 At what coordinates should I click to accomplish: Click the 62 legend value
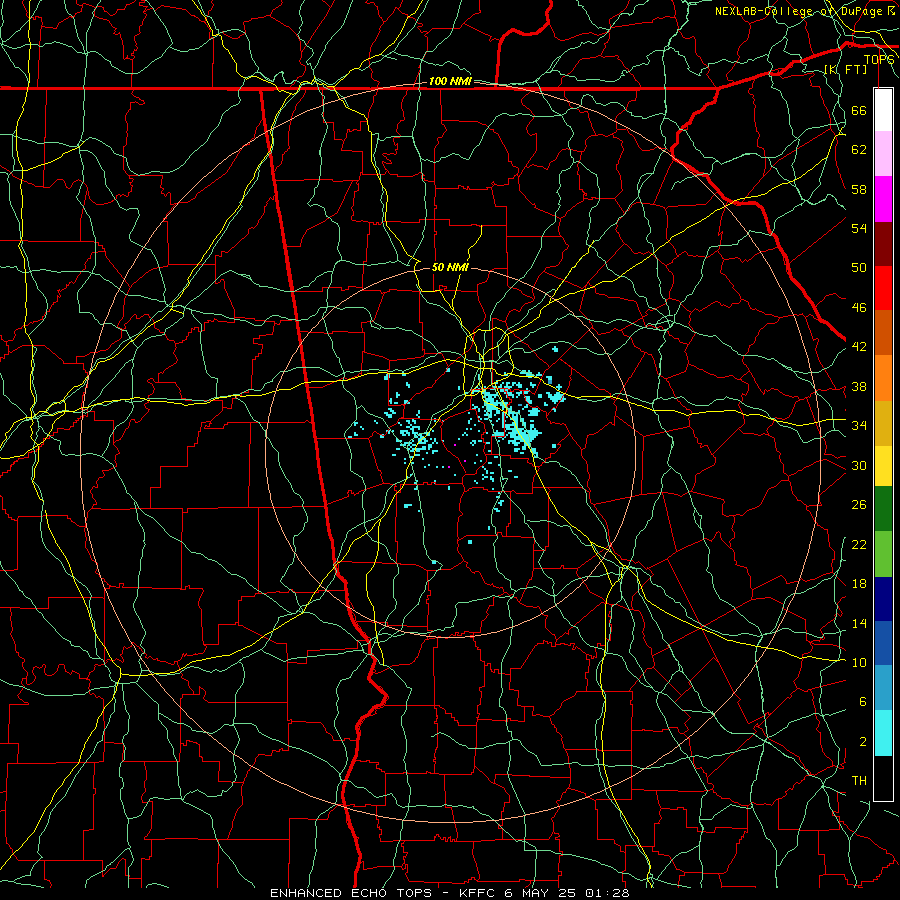[859, 150]
